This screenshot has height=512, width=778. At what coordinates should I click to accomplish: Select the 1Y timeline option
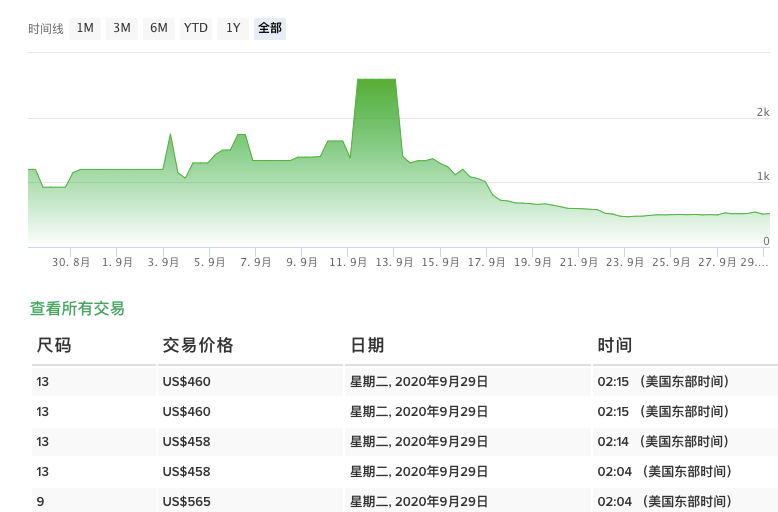point(233,28)
